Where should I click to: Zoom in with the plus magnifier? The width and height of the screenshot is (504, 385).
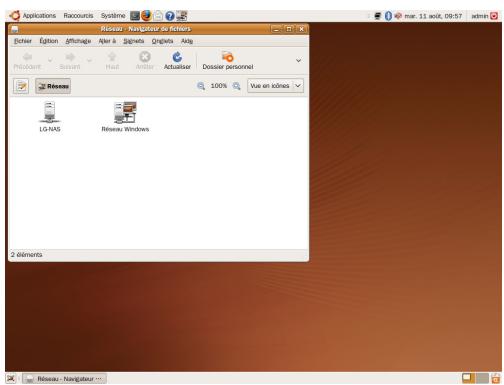(x=236, y=86)
